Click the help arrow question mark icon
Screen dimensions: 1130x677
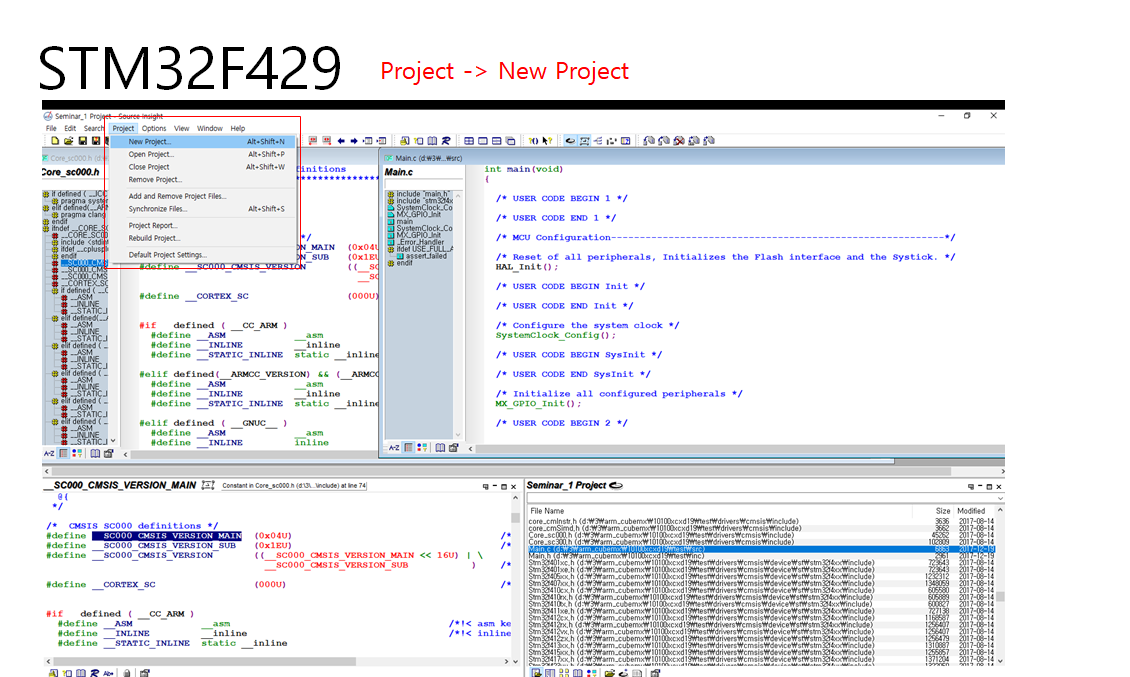click(547, 141)
